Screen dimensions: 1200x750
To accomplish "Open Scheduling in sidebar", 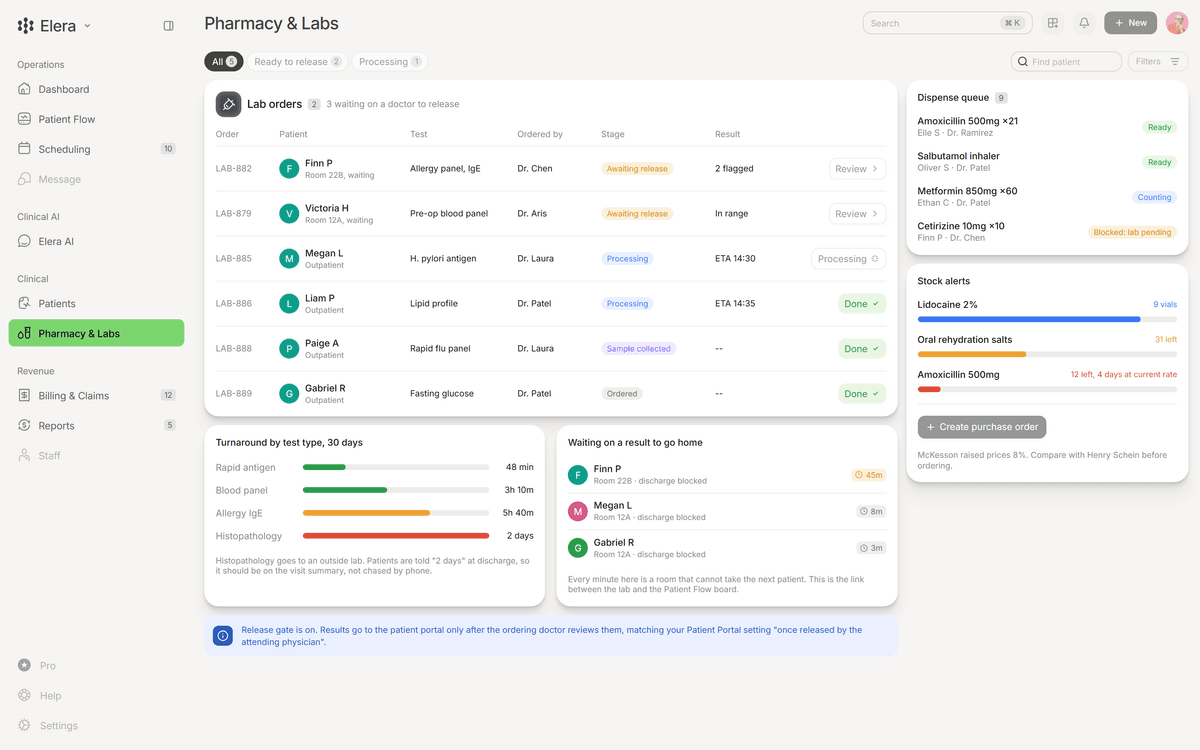I will 96,149.
